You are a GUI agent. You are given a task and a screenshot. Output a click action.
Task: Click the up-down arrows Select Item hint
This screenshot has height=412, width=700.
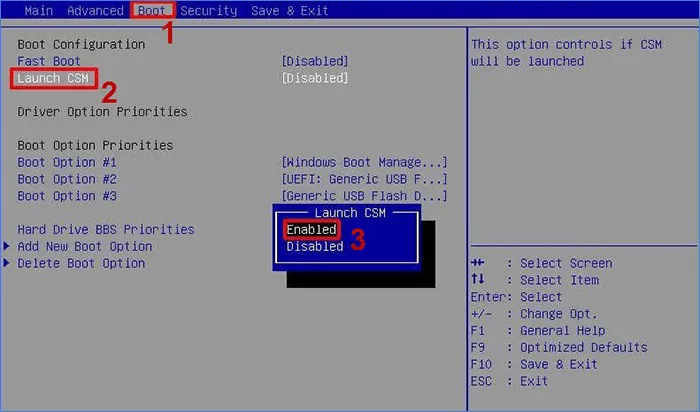click(535, 280)
